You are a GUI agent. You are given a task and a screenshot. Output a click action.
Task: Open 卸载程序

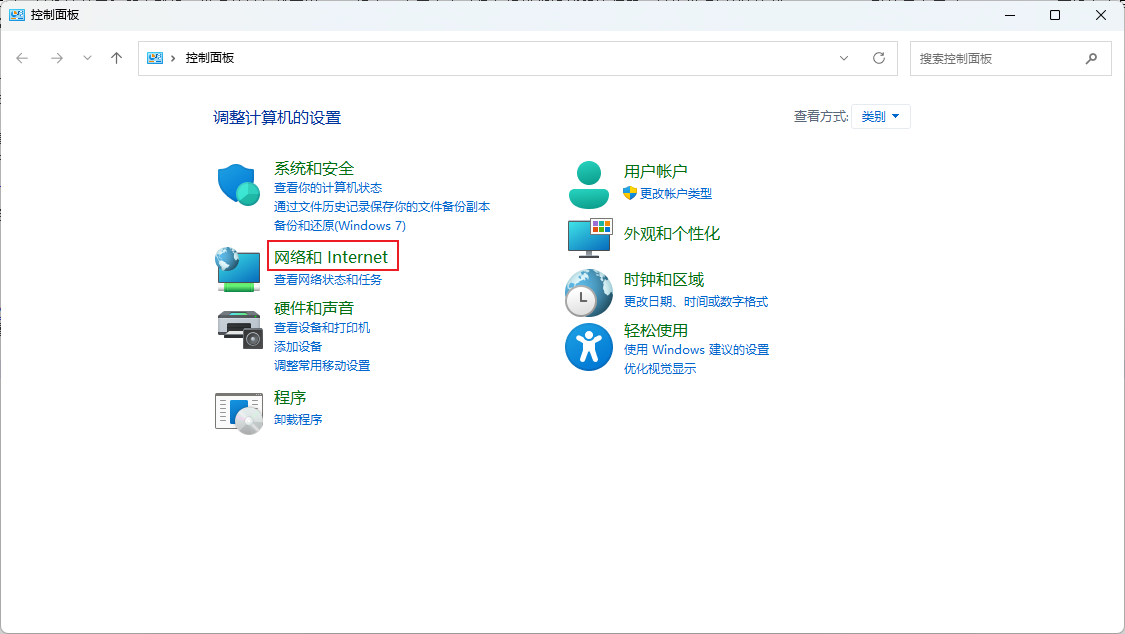tap(297, 418)
